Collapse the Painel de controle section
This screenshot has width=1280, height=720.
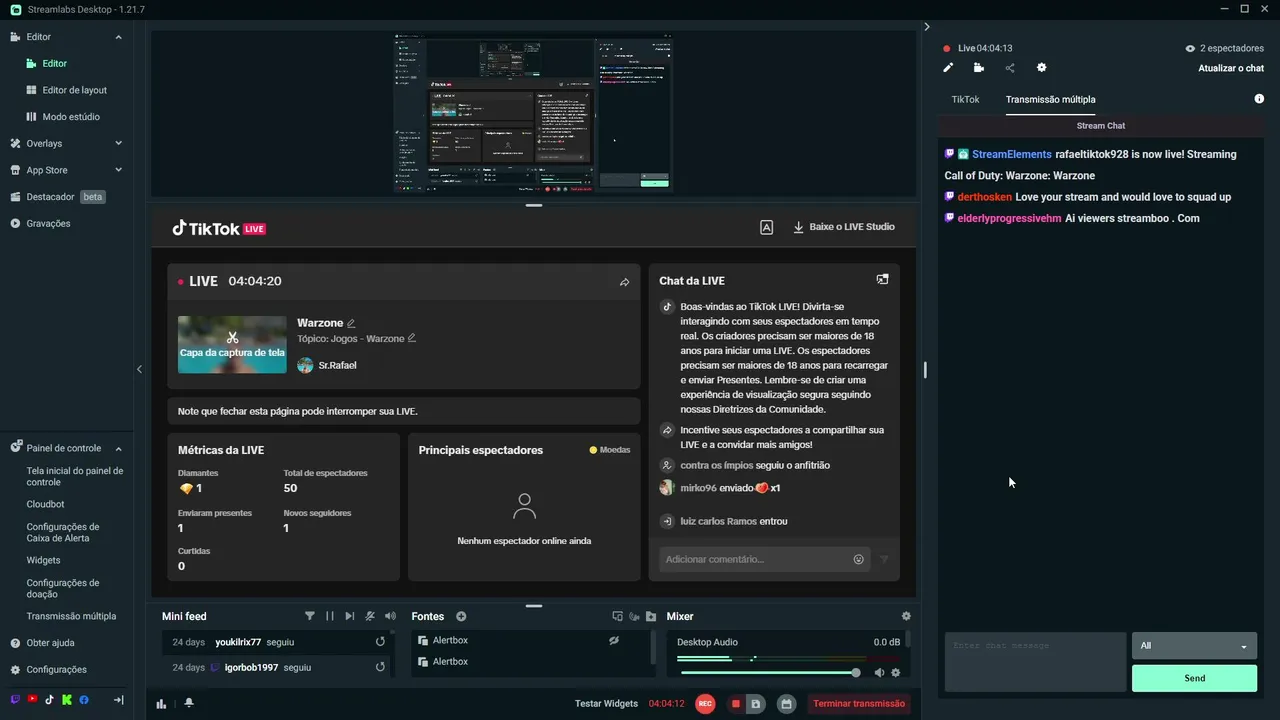tap(118, 448)
